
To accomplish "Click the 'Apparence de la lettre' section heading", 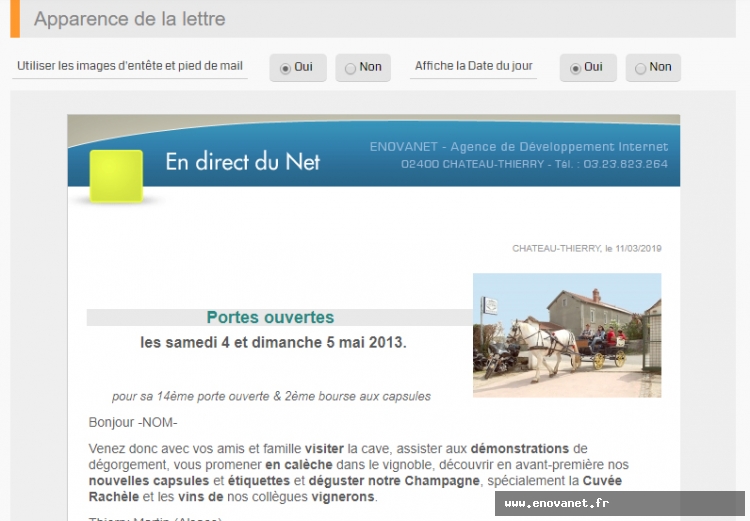I will coord(130,19).
